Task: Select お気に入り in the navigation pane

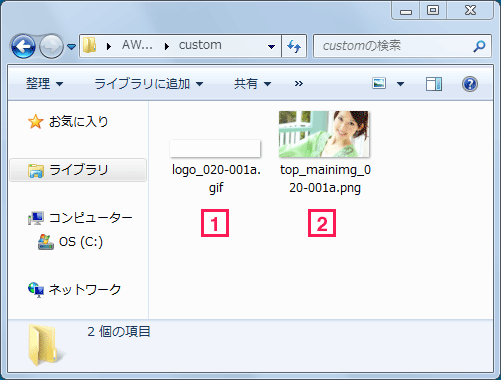Action: [79, 122]
